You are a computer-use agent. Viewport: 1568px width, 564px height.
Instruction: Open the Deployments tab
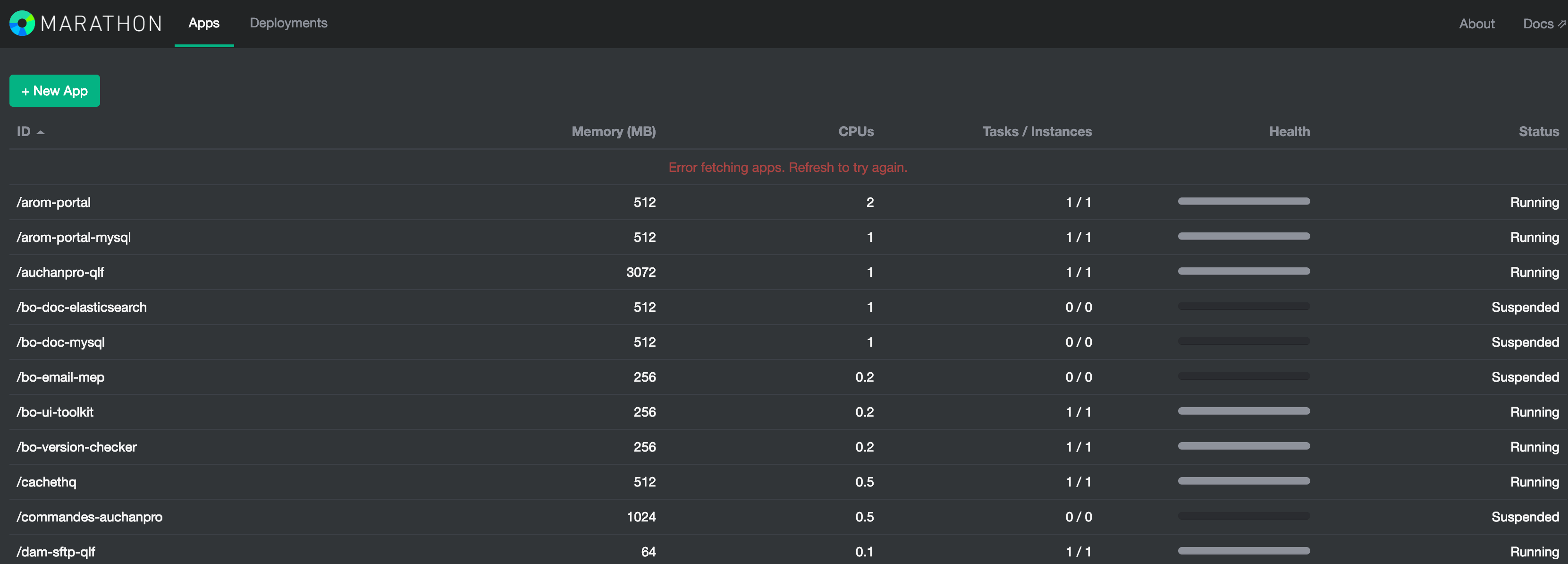tap(288, 23)
